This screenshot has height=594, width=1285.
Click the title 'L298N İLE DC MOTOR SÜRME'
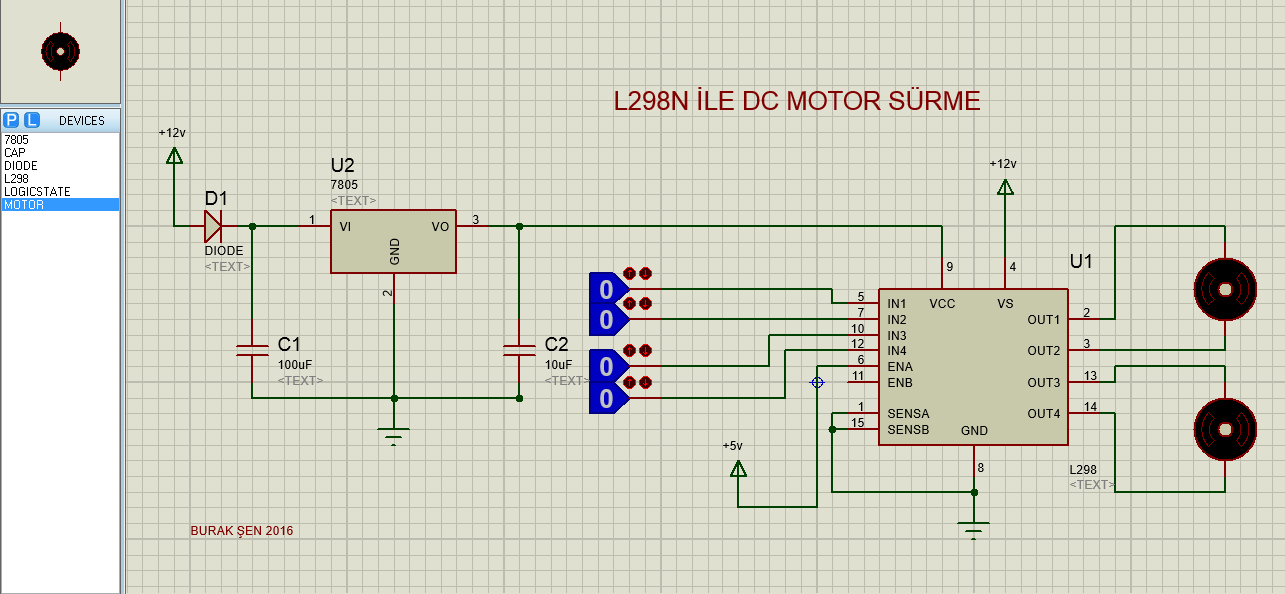click(x=797, y=101)
